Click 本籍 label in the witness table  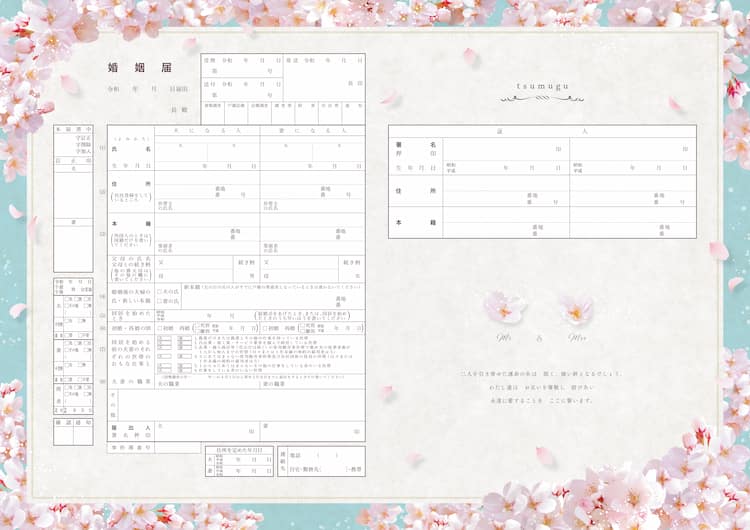(x=415, y=222)
